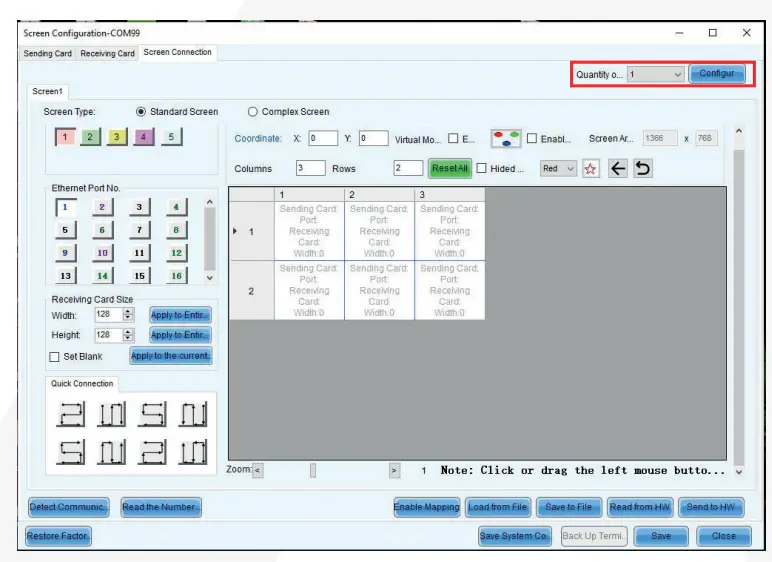Screen dimensions: 772x562
Task: Select sending card number 5 square
Action: click(171, 137)
